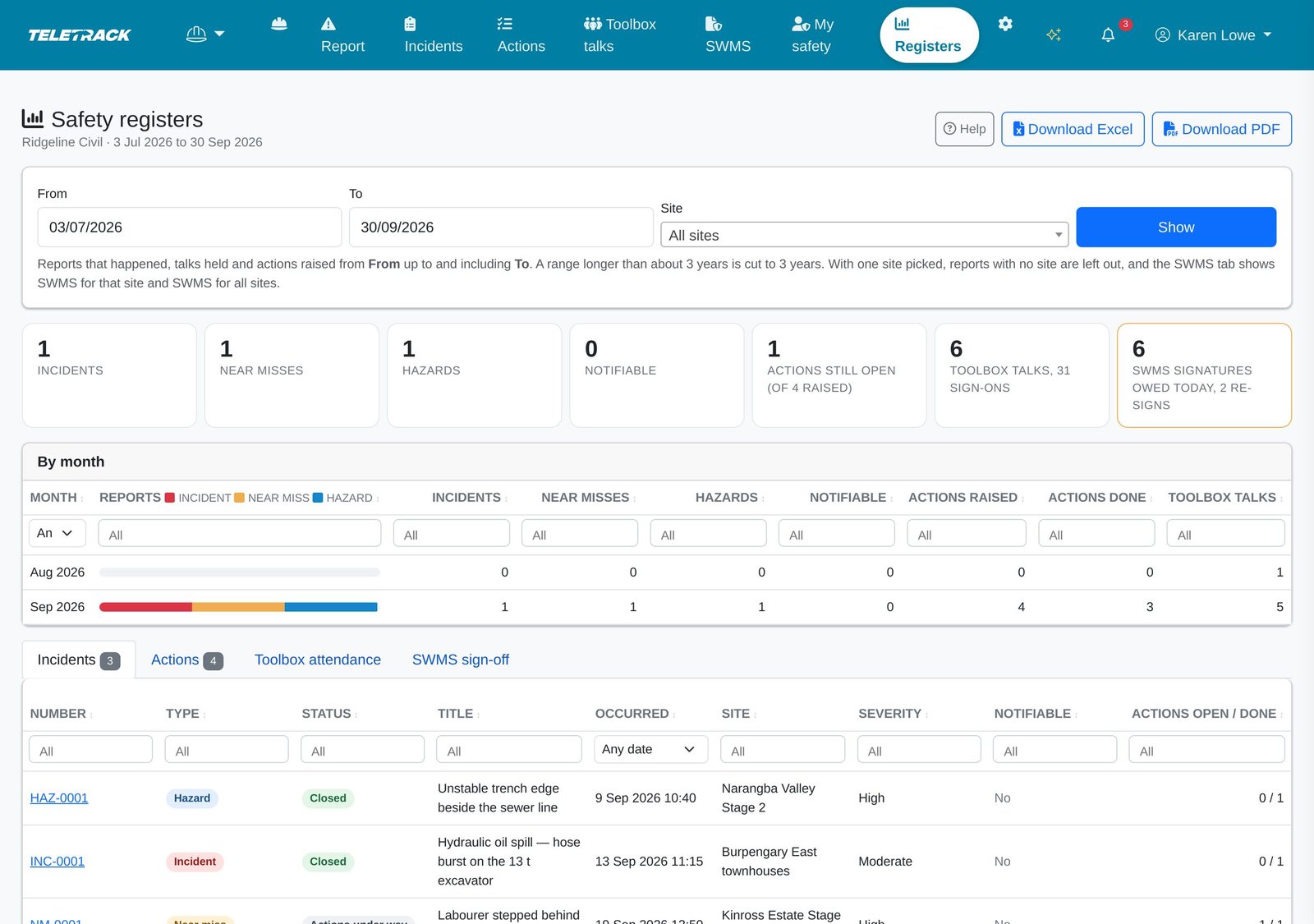The width and height of the screenshot is (1314, 924).
Task: Open incident HAZ-0001
Action: point(59,798)
